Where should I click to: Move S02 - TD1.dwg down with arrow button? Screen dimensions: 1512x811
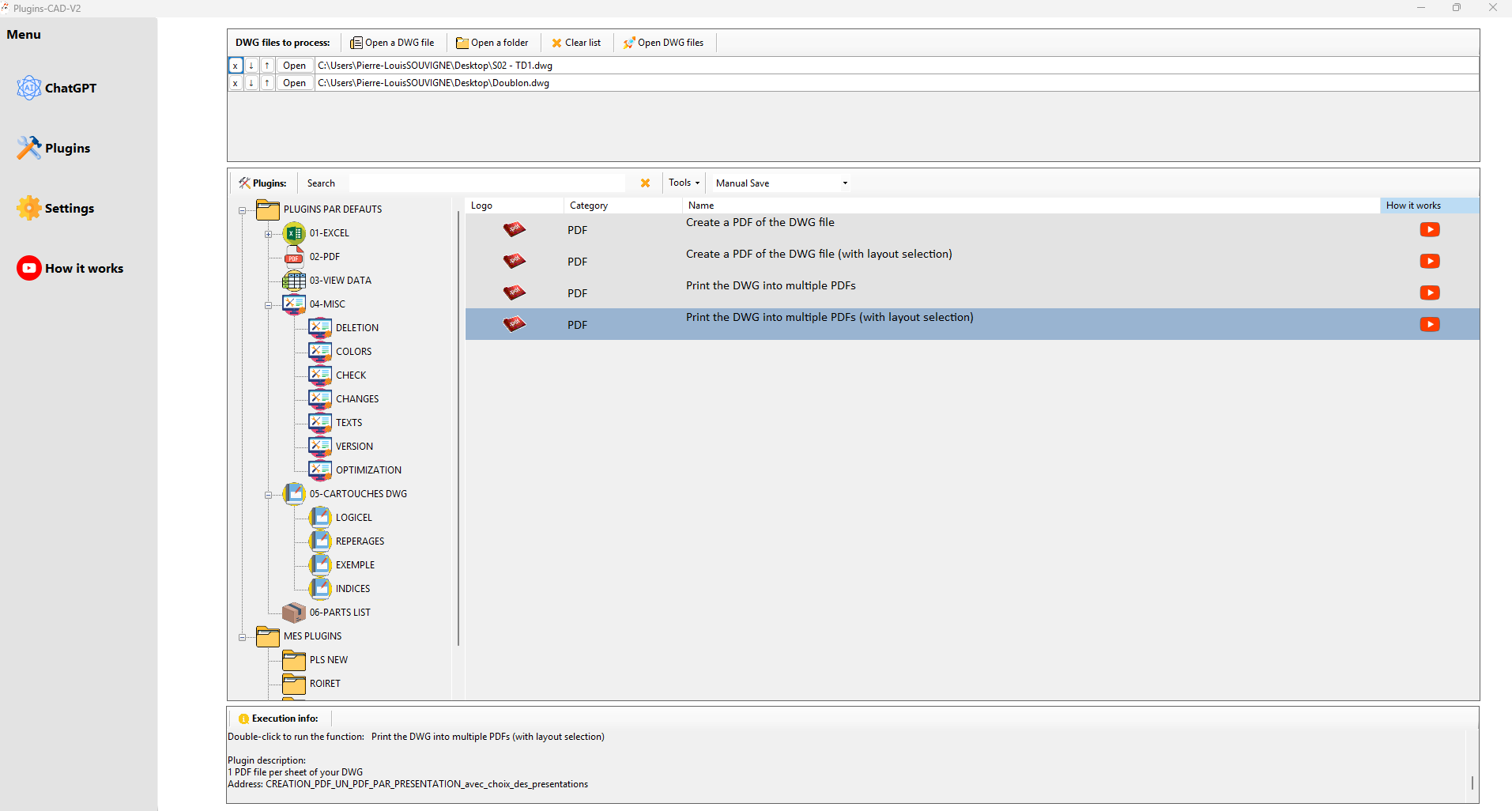tap(251, 66)
